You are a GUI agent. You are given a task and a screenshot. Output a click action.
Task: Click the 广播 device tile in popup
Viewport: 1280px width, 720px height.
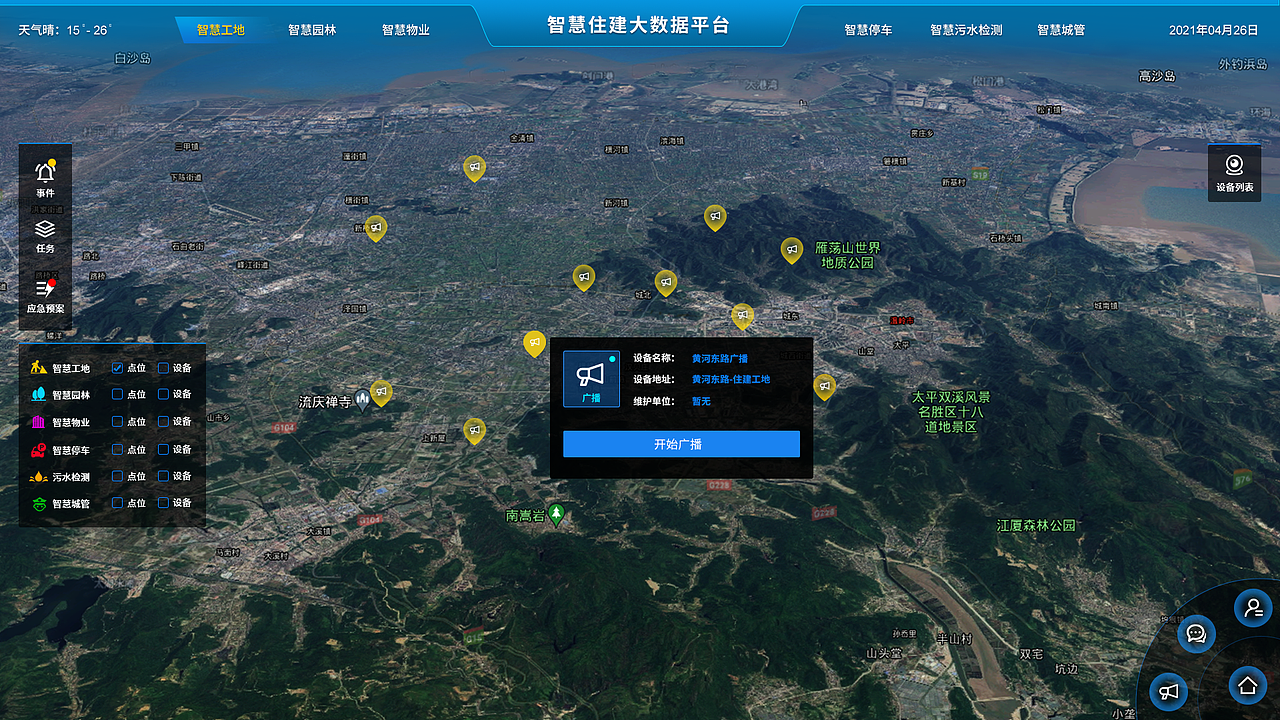click(x=591, y=378)
